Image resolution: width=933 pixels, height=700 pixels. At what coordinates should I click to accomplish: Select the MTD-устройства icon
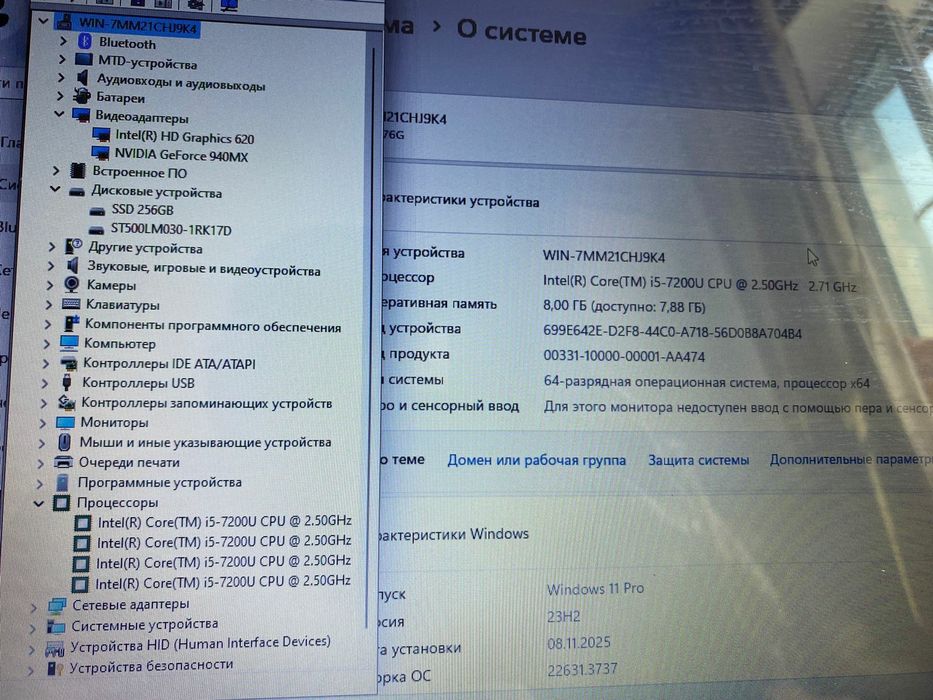coord(84,60)
